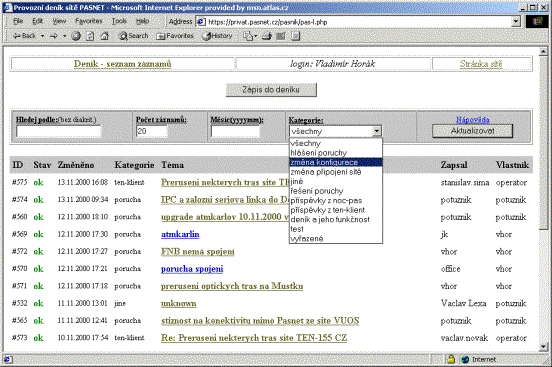Select 'hlášení poruchy' category option
Screen dimensions: 552x367
(x=335, y=153)
